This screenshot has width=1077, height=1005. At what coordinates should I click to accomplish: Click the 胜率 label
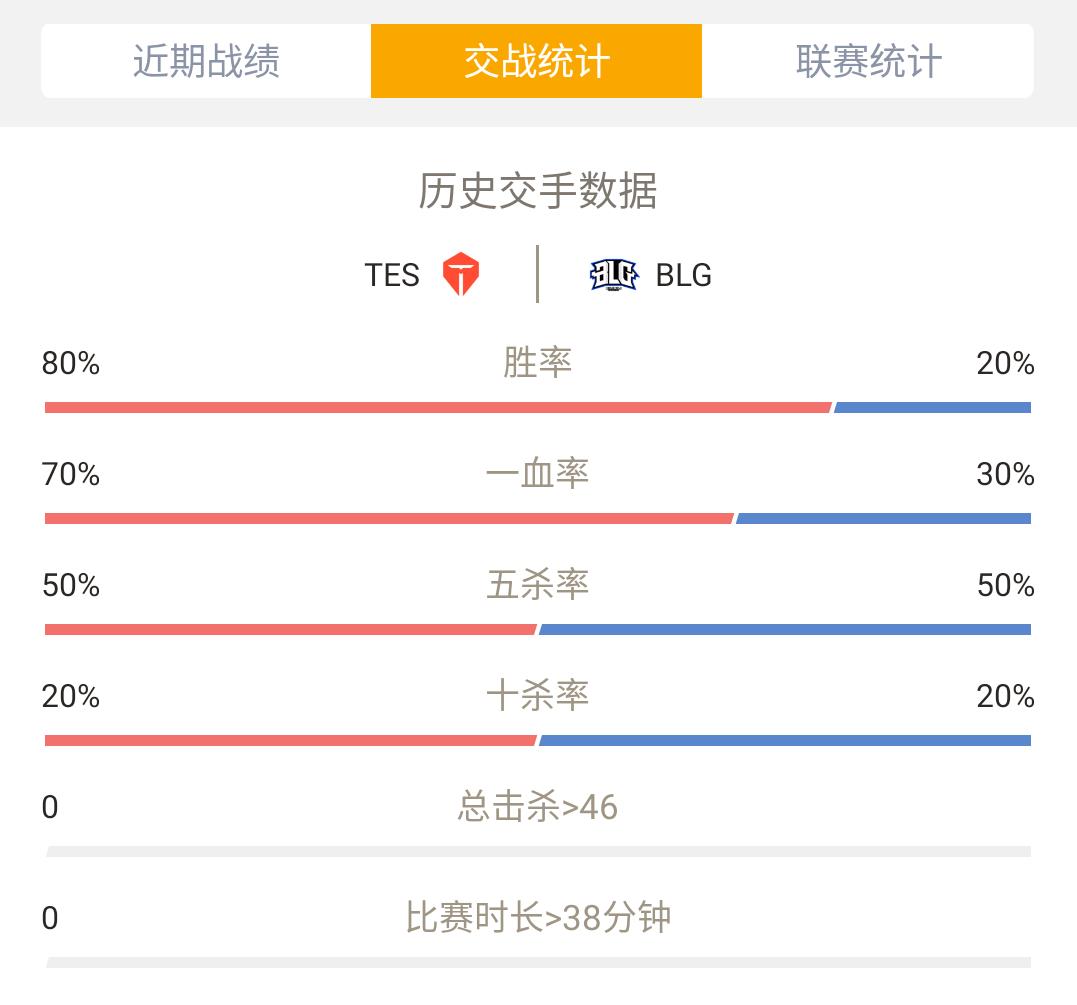click(537, 362)
